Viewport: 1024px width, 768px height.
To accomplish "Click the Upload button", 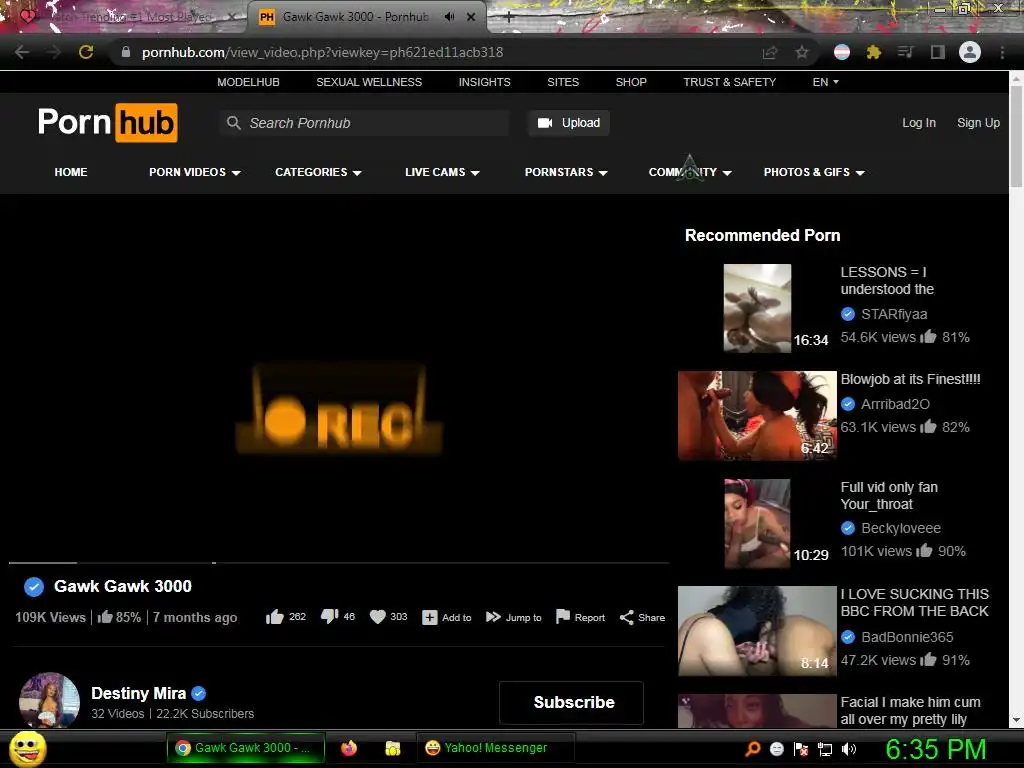I will click(x=569, y=123).
